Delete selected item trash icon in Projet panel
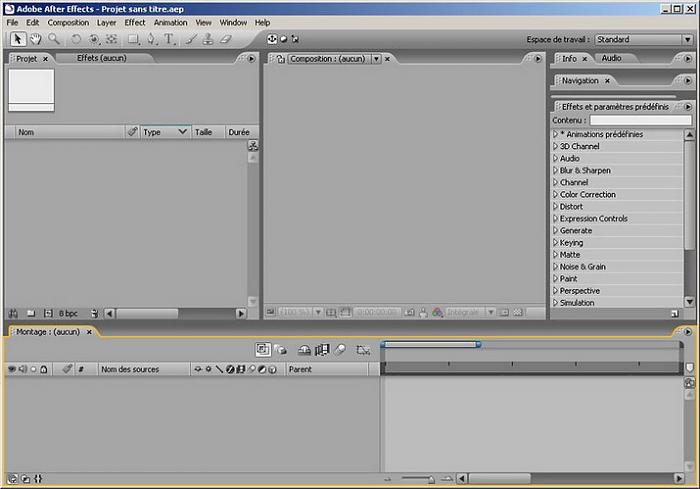Viewport: 700px width, 489px height. [94, 313]
